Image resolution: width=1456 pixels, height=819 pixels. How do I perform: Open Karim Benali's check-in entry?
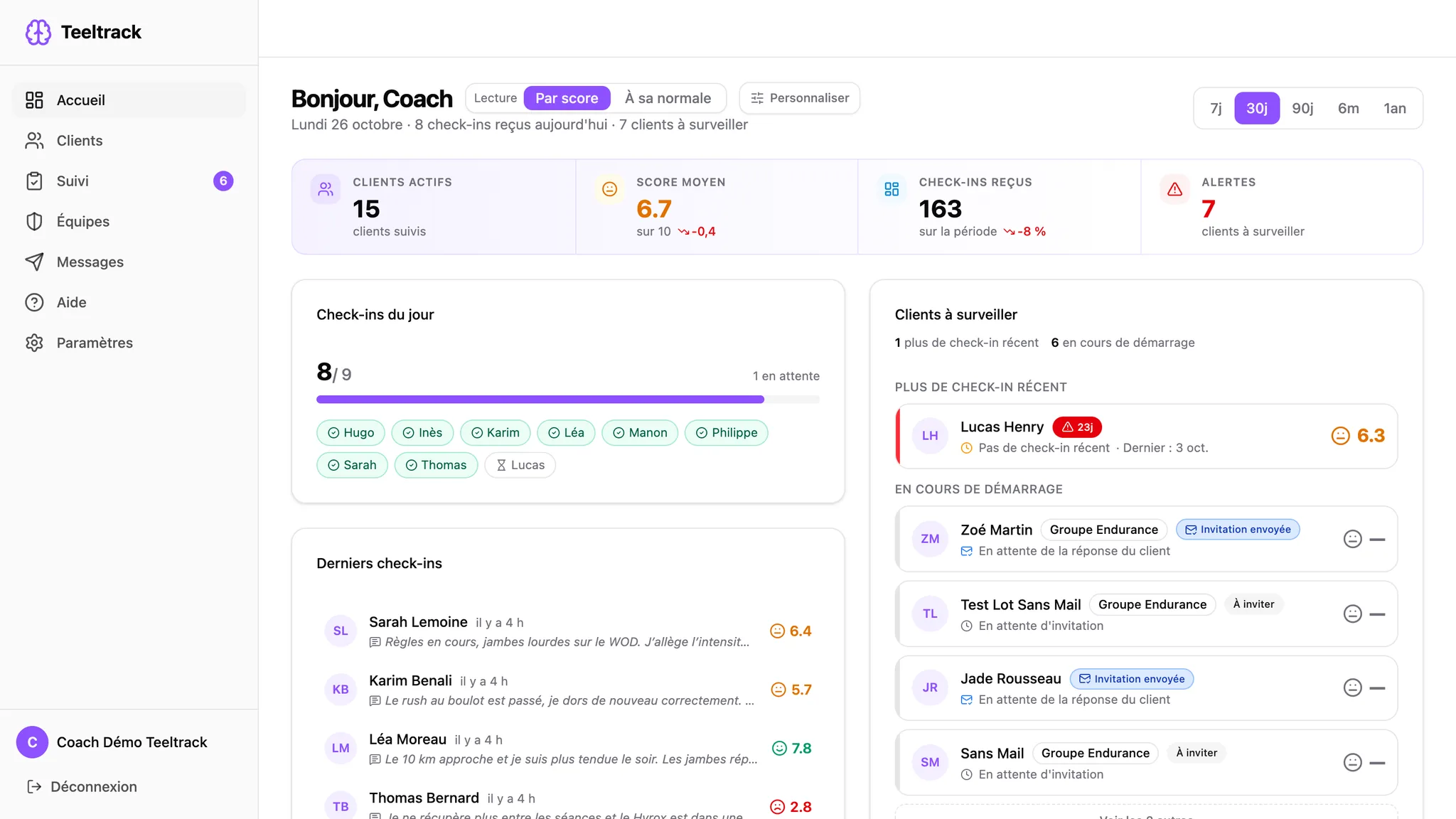click(x=568, y=690)
